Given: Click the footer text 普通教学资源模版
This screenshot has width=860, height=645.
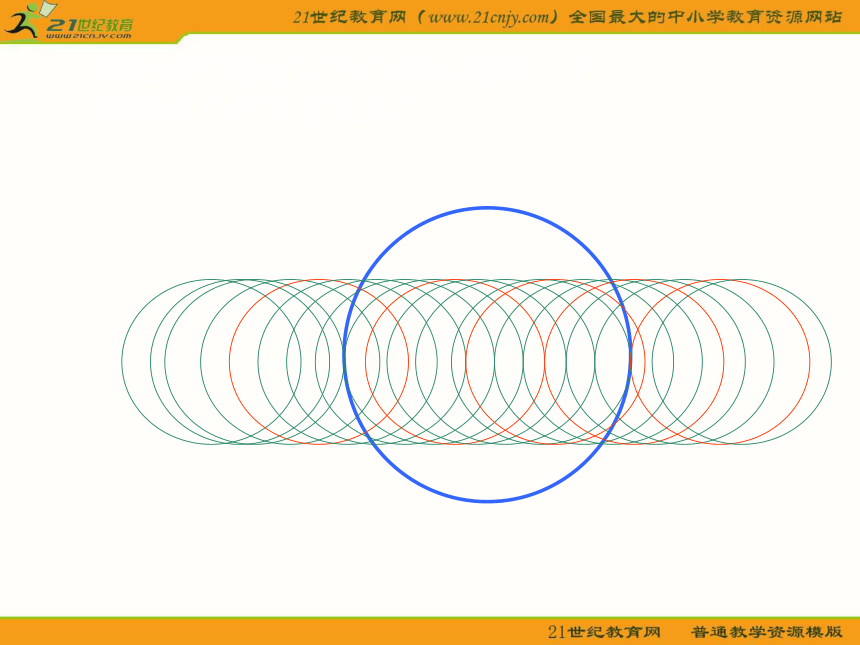Looking at the screenshot, I should [766, 632].
